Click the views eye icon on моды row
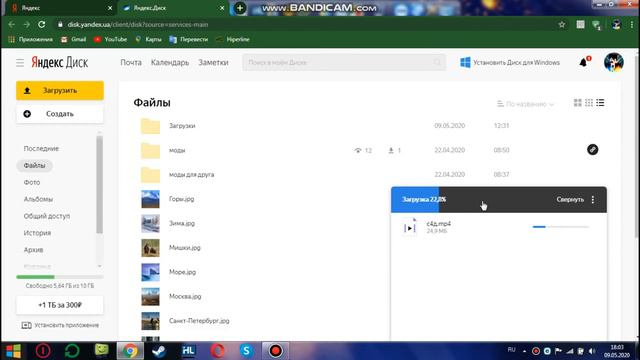Viewport: 640px width, 360px height. tap(358, 151)
